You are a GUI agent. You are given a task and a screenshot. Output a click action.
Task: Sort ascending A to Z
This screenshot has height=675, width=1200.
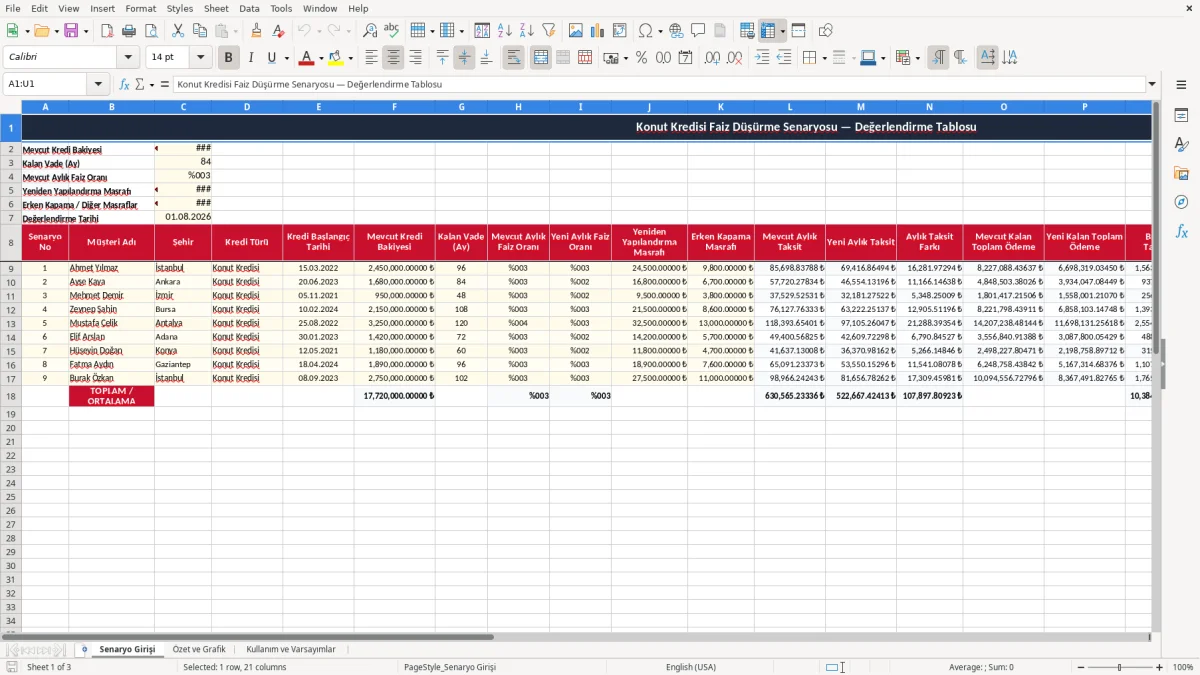[505, 31]
